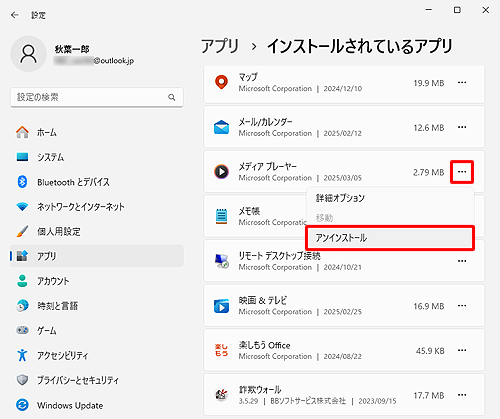Click the 詐欺ウォール app icon
This screenshot has width=500, height=419.
pos(221,395)
